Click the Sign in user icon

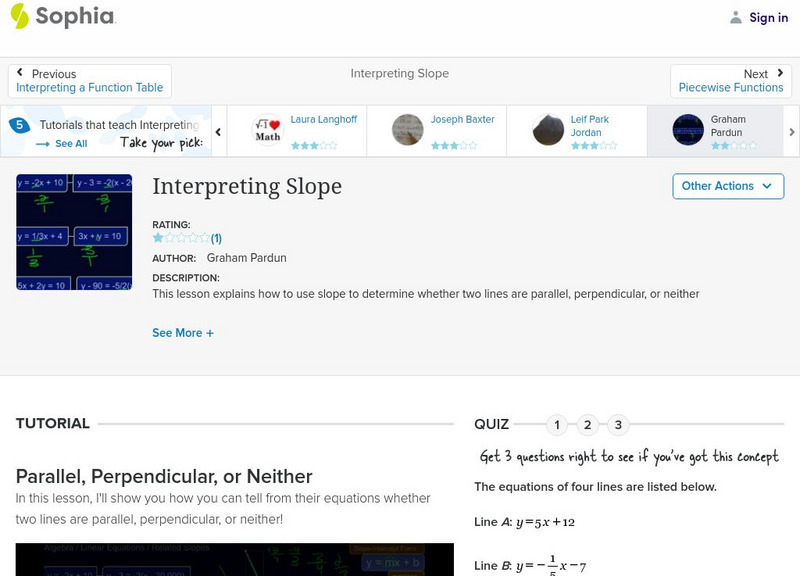point(736,17)
